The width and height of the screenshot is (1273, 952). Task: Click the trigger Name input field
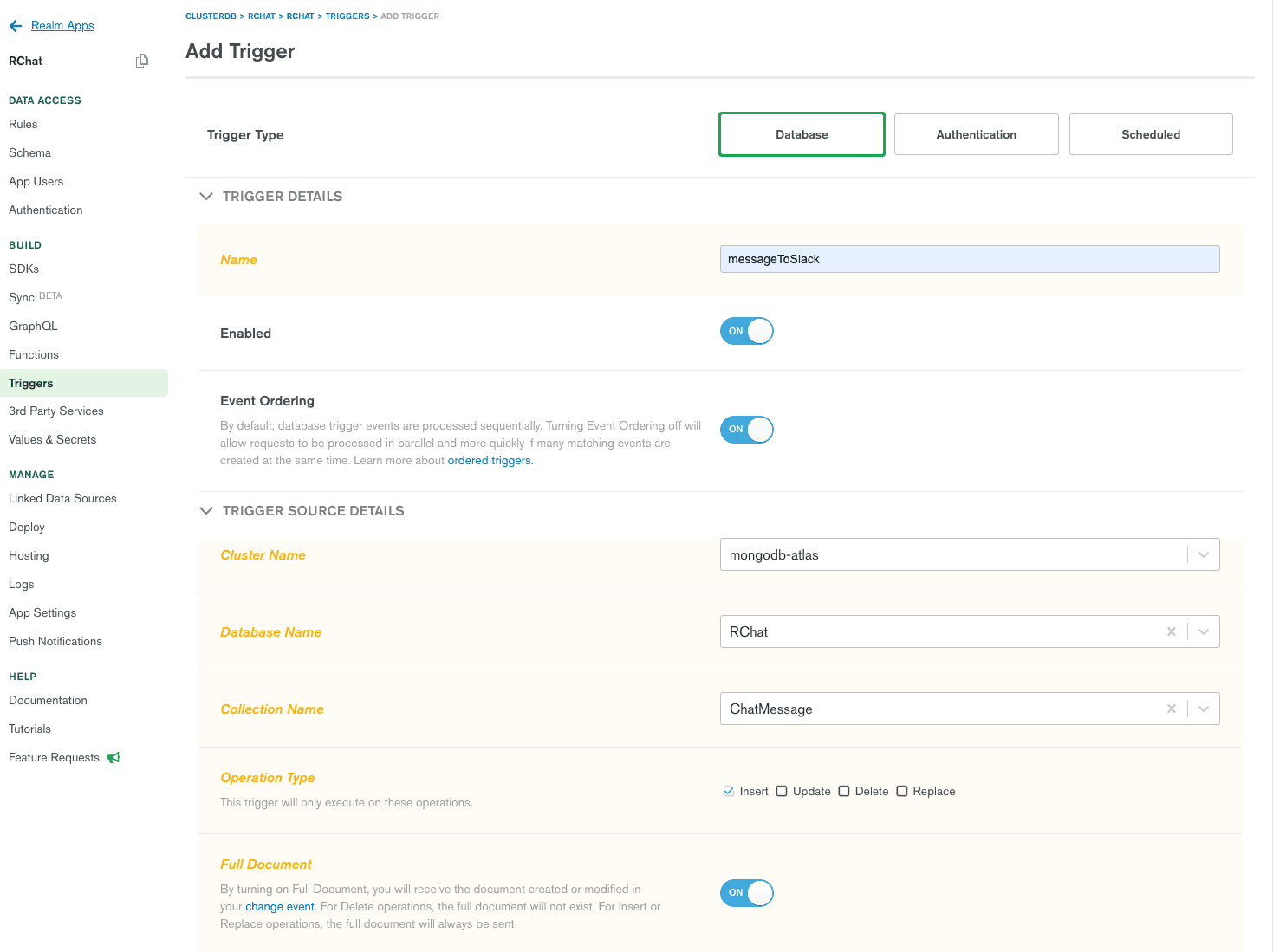[970, 259]
